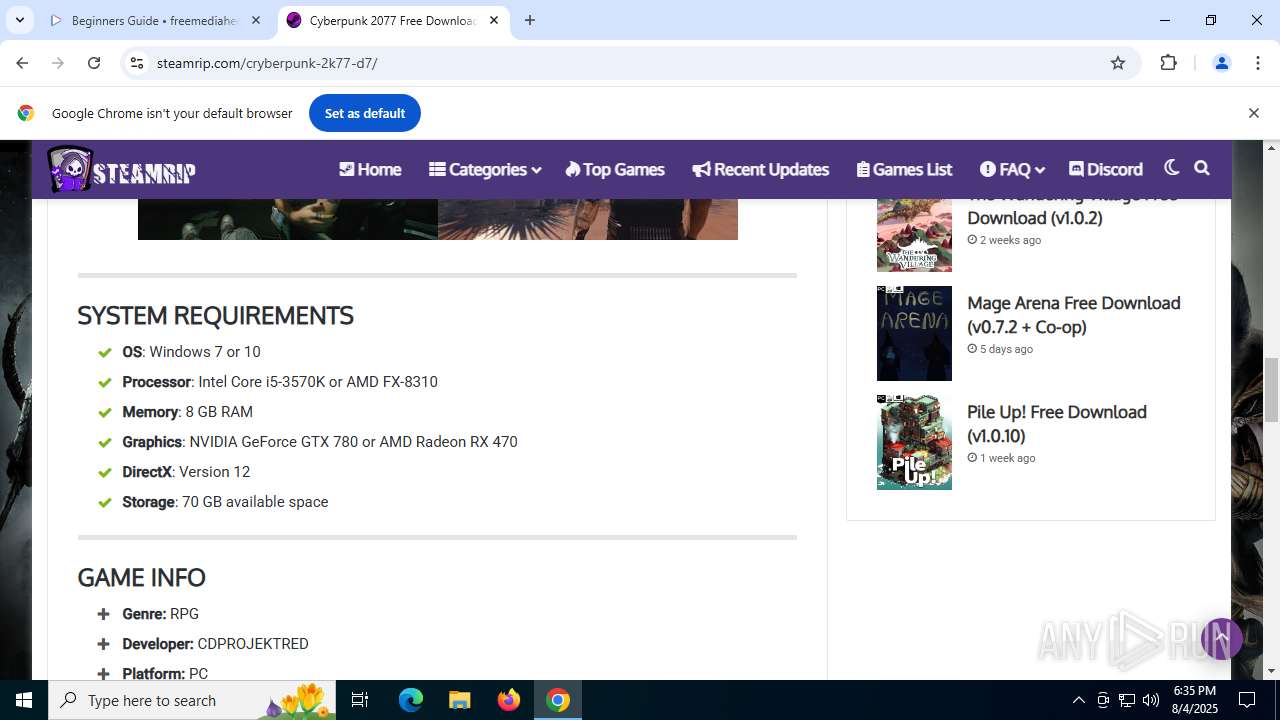This screenshot has height=720, width=1280.
Task: Open the Windows Start menu
Action: click(24, 700)
